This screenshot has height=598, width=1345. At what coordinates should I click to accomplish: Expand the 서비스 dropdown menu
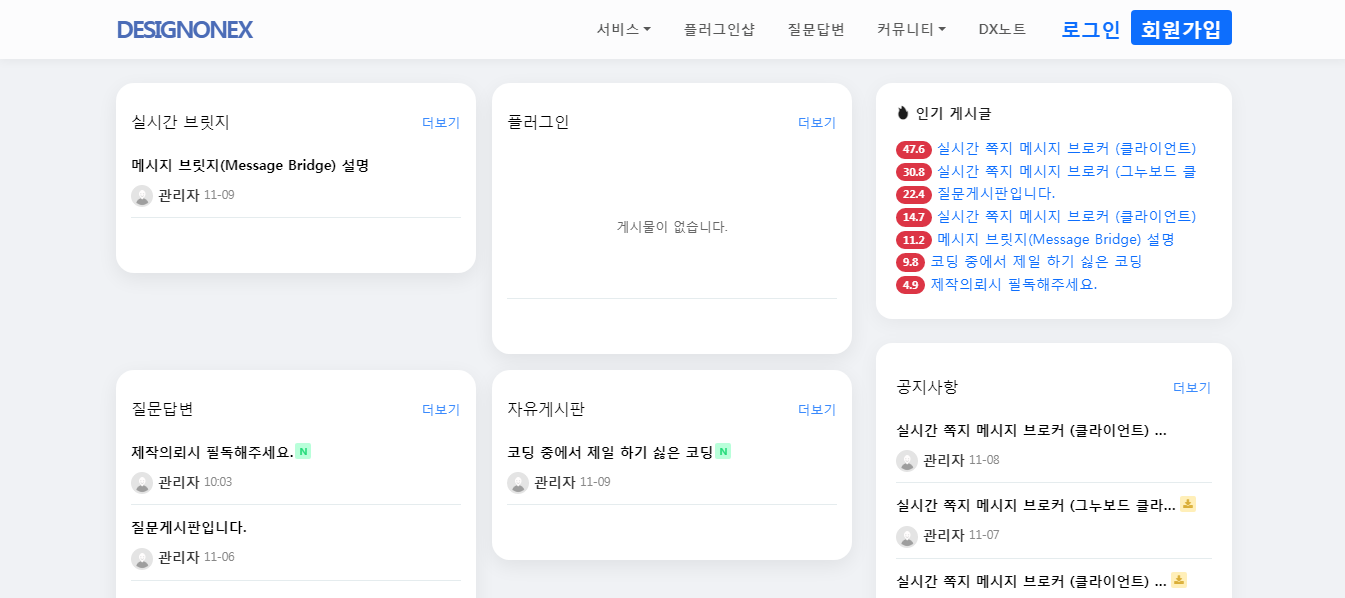[623, 30]
